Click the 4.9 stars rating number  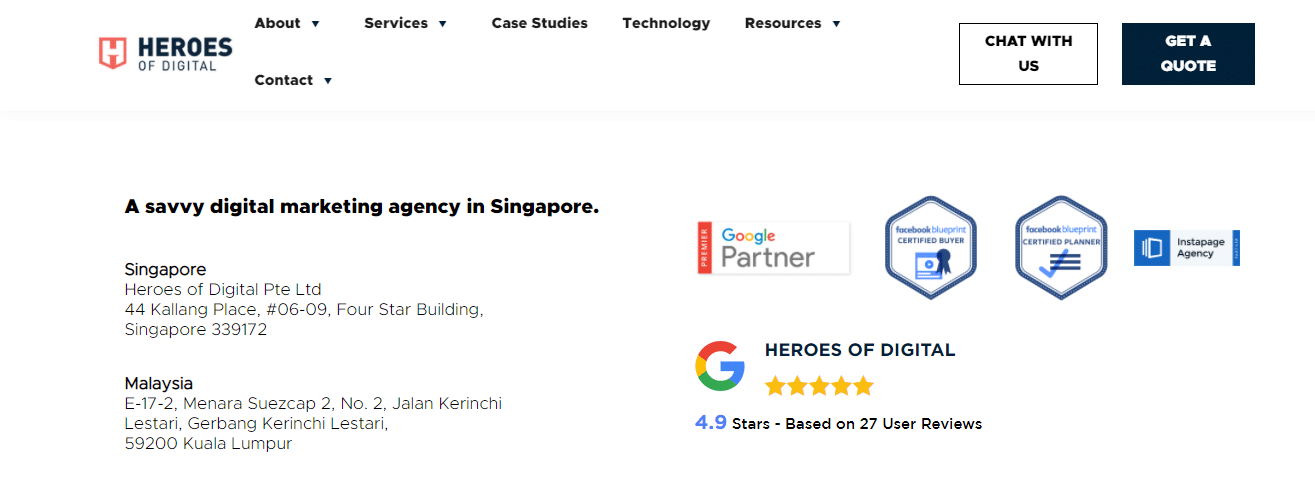(x=711, y=422)
